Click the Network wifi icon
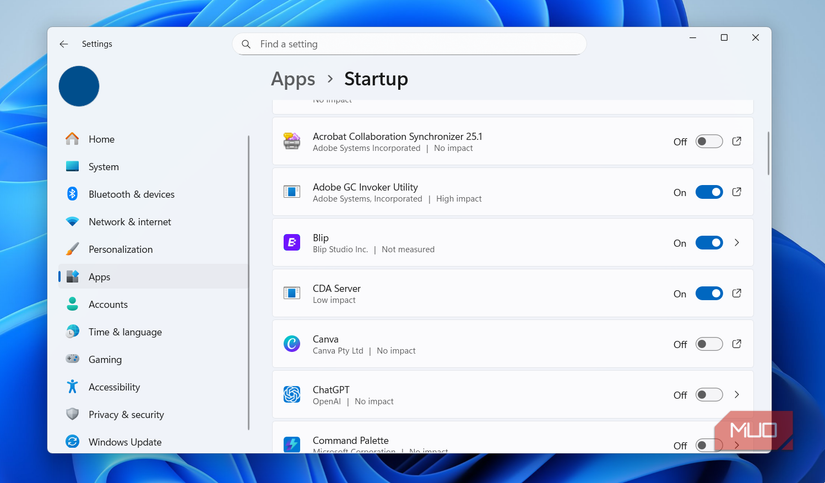This screenshot has width=825, height=483. (72, 222)
